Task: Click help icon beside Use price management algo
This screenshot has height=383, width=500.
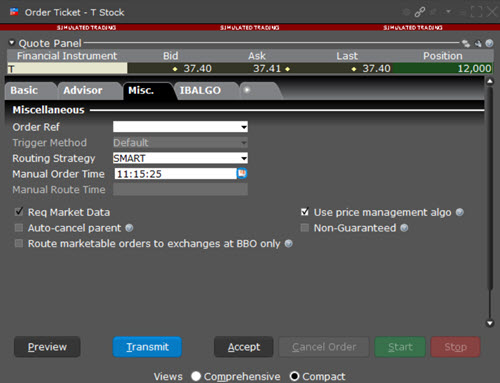Action: 460,212
